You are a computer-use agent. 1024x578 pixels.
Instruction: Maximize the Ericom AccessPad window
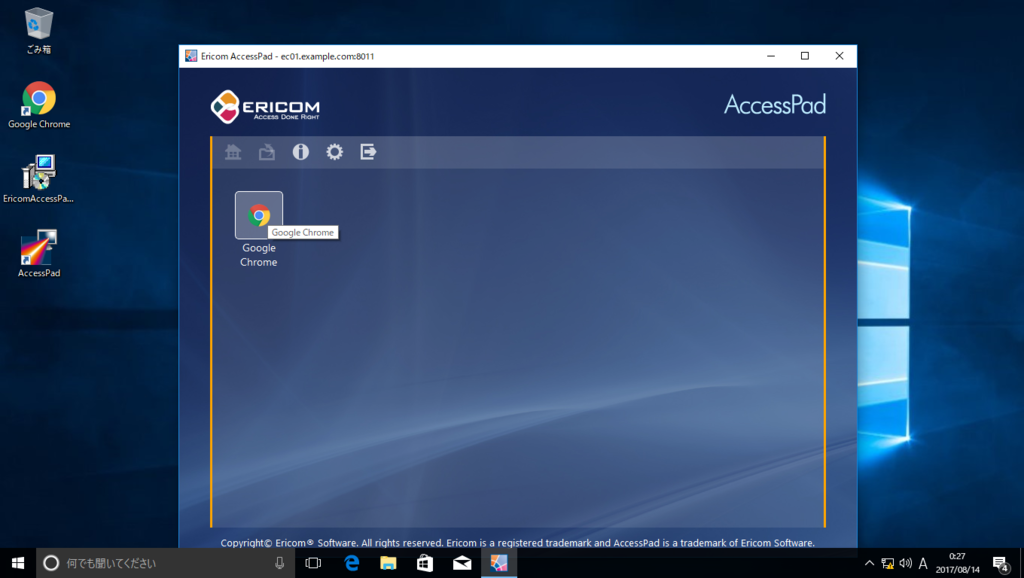tap(805, 56)
